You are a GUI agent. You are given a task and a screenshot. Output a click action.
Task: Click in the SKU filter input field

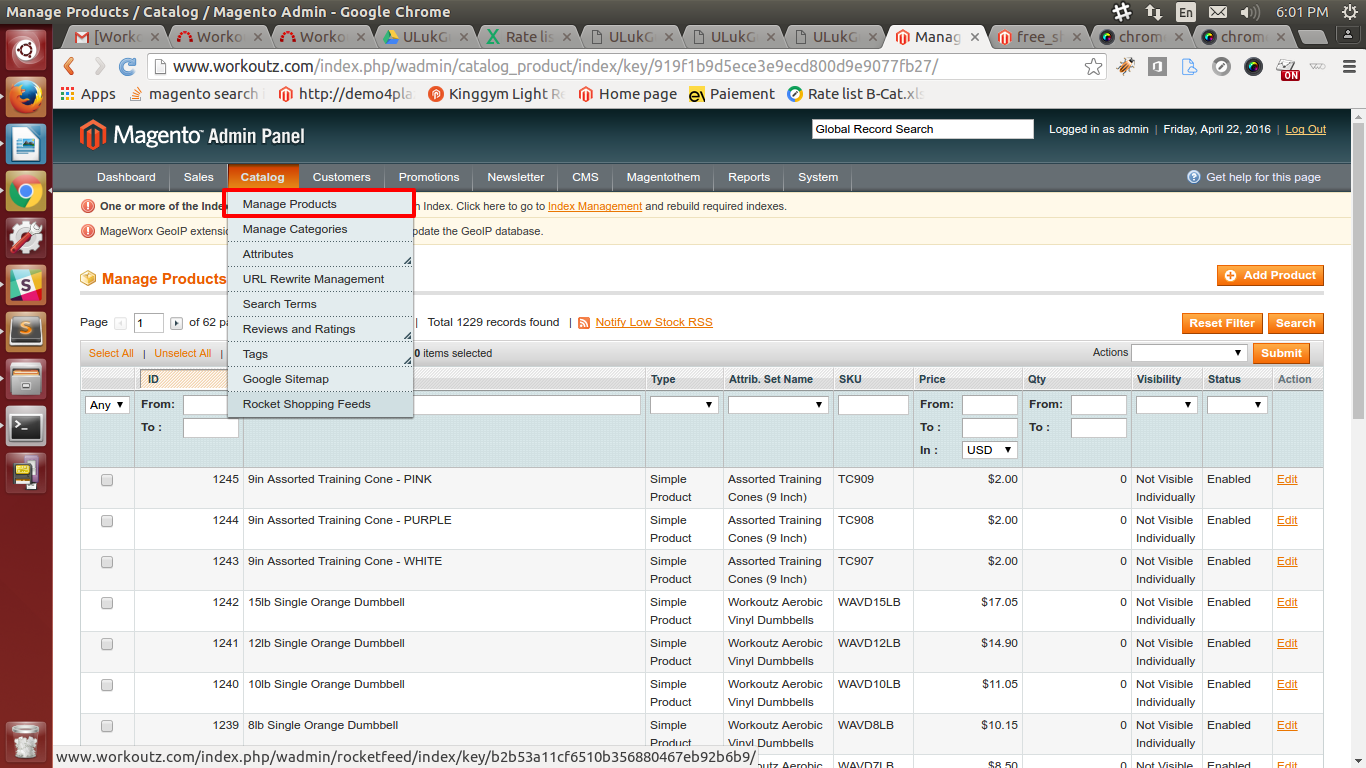[873, 405]
